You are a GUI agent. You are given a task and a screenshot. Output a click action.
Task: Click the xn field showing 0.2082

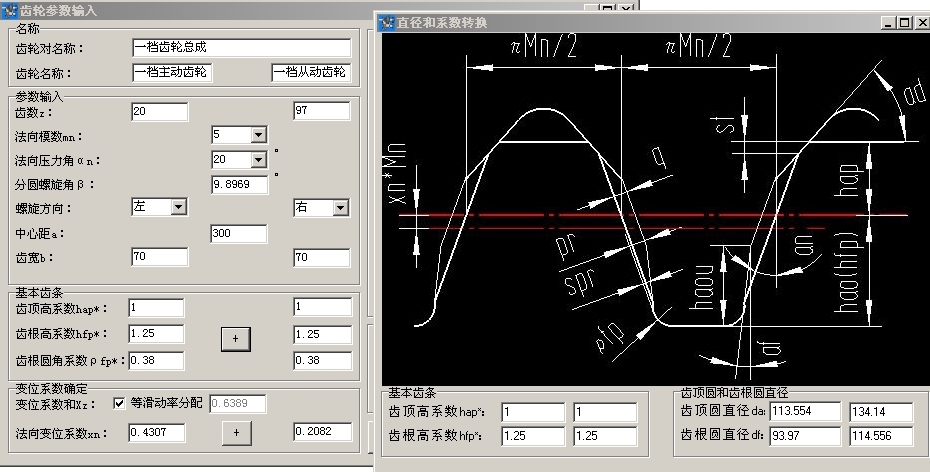pos(323,432)
